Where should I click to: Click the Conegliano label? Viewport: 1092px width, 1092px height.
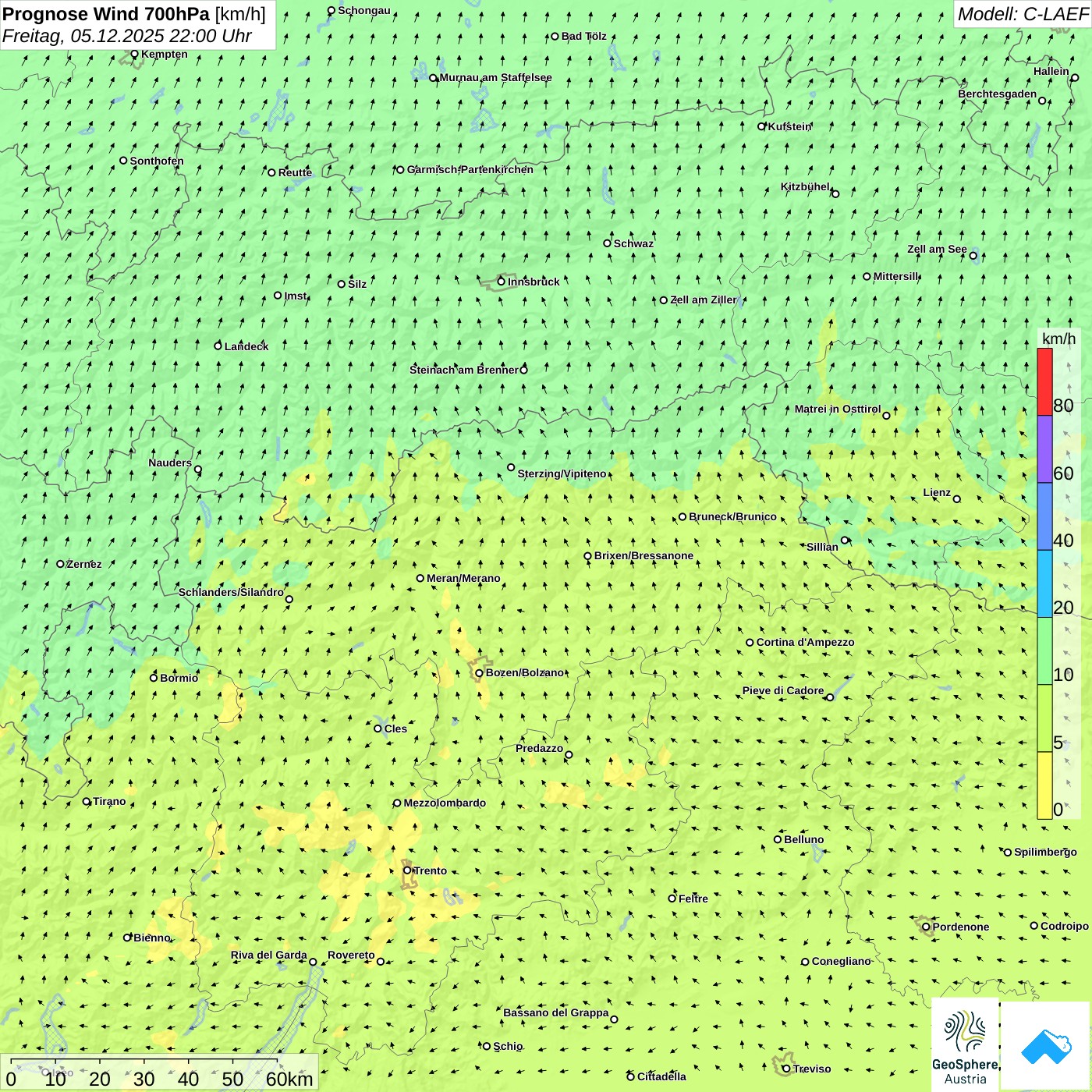coord(841,961)
